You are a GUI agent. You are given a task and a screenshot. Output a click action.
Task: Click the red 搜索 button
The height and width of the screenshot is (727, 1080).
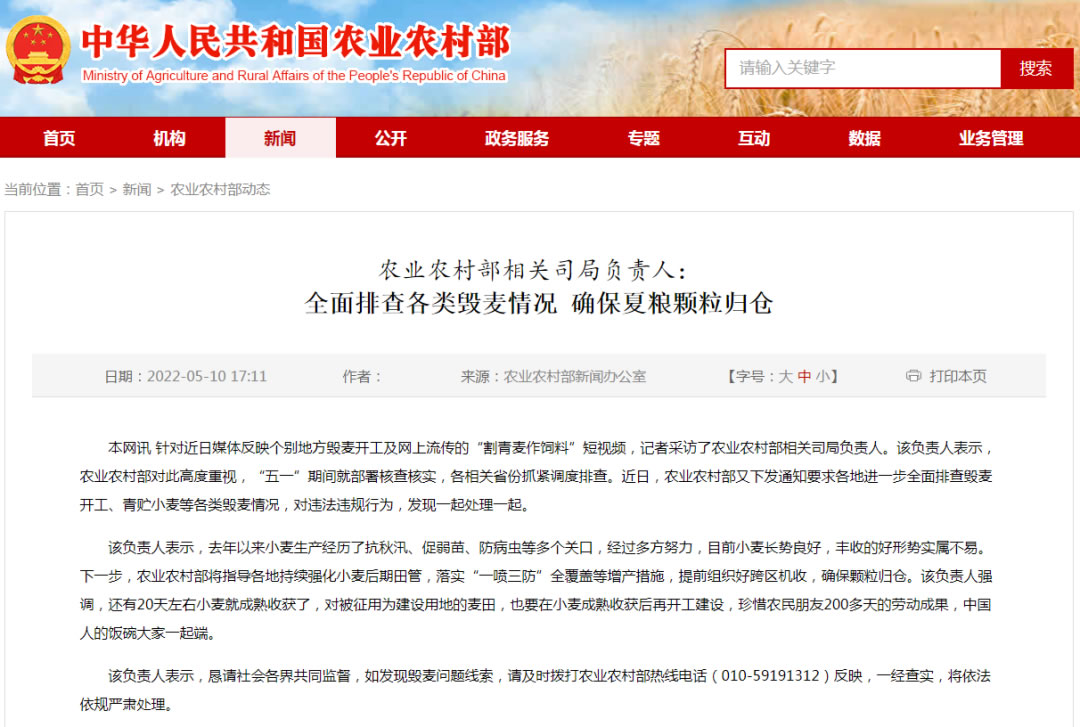(x=1036, y=68)
